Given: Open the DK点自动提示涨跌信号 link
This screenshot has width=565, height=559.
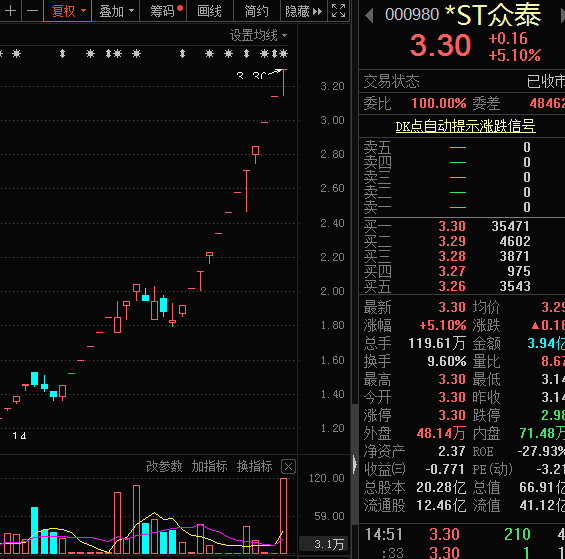Looking at the screenshot, I should click(x=465, y=126).
